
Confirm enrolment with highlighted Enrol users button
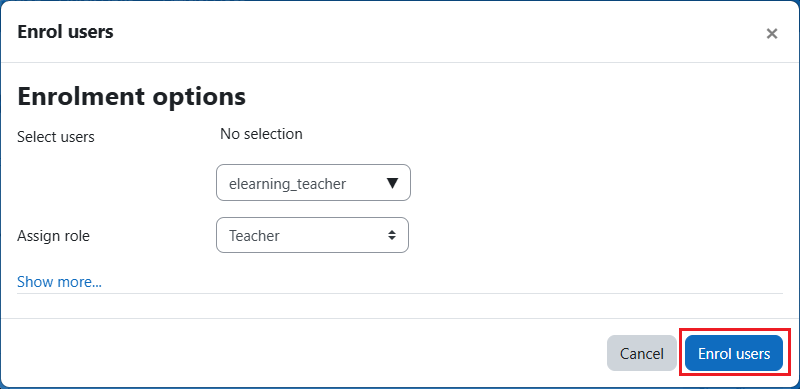[734, 353]
